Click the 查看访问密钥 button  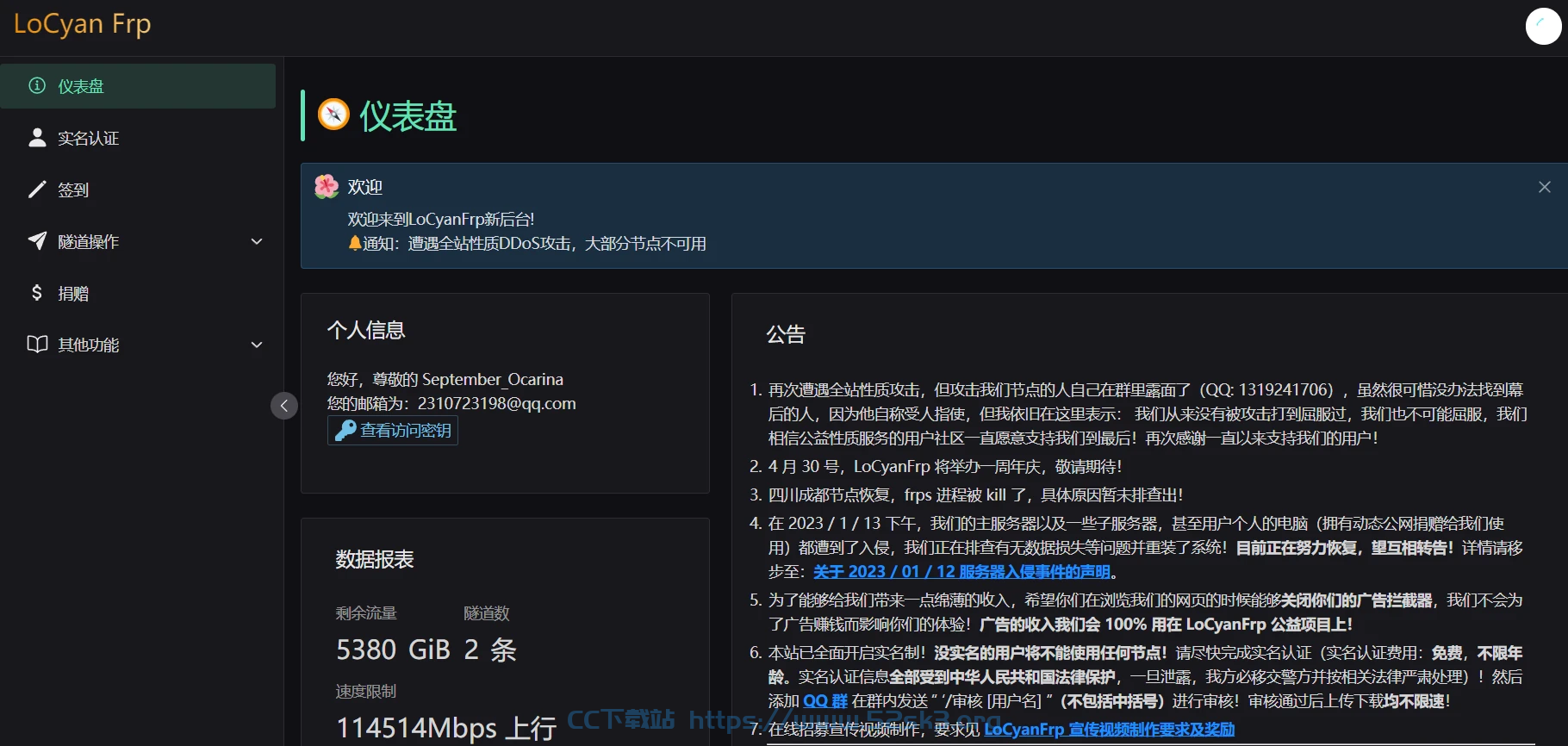(x=393, y=431)
